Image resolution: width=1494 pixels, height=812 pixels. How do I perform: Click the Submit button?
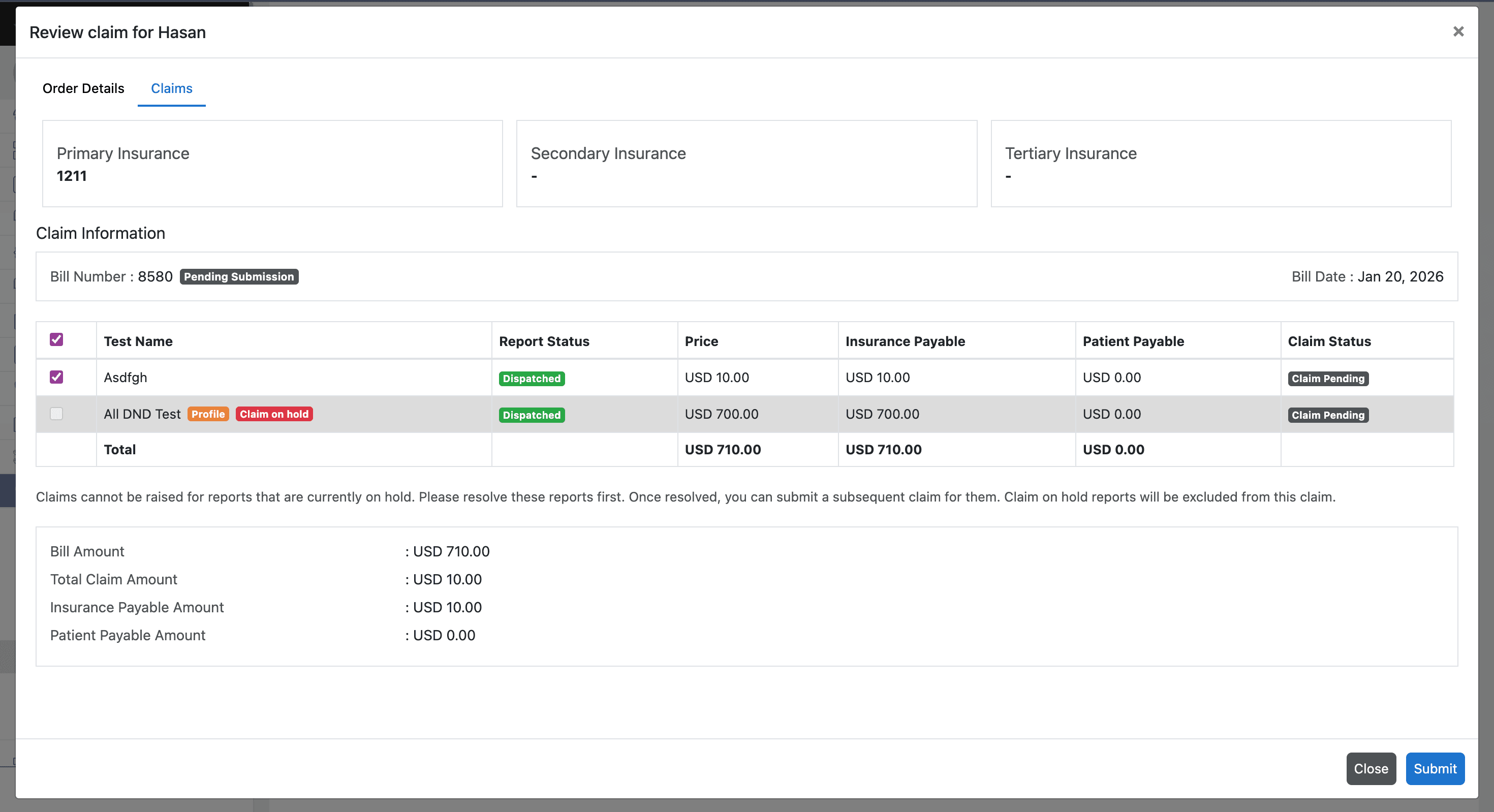point(1435,768)
